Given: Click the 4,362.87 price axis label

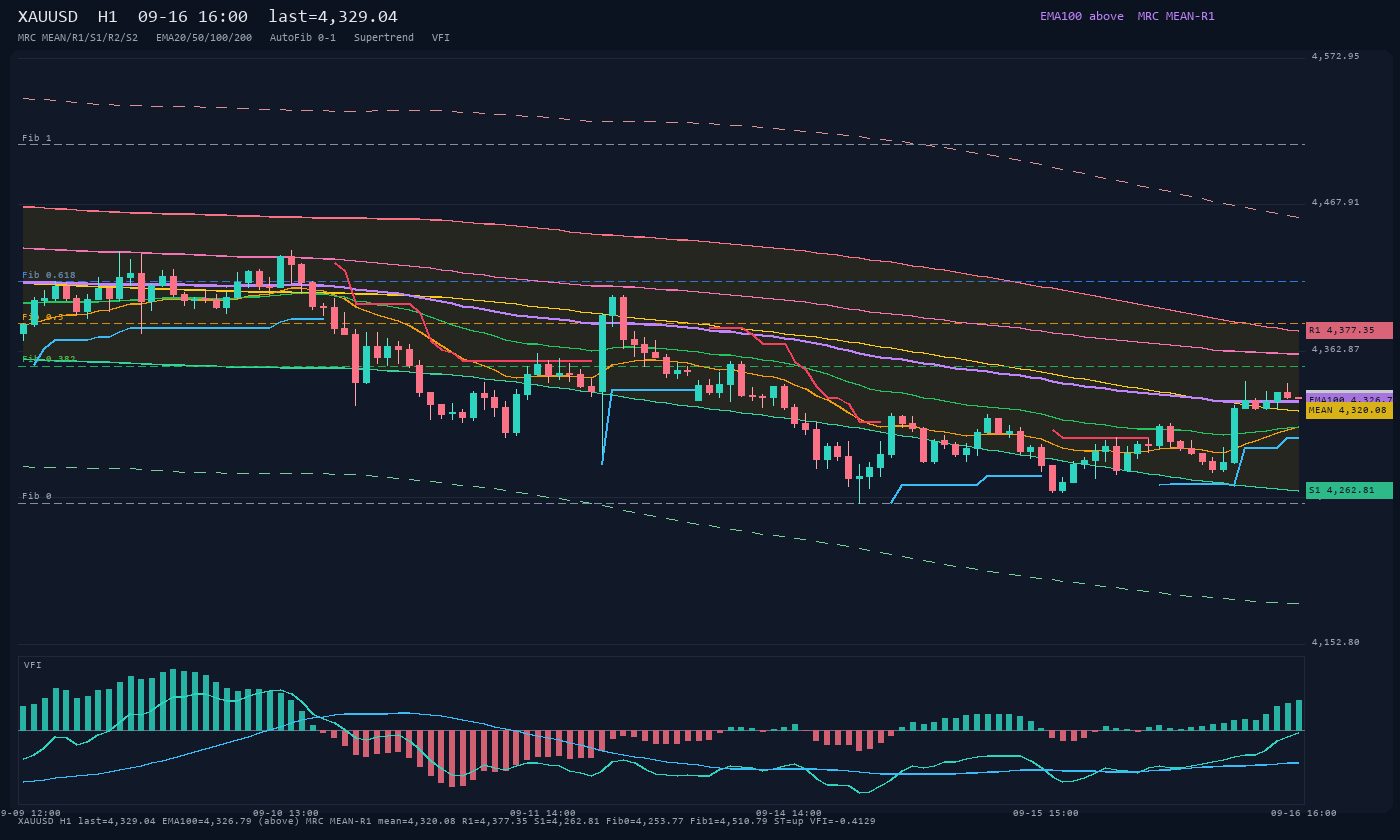Looking at the screenshot, I should tap(1336, 349).
